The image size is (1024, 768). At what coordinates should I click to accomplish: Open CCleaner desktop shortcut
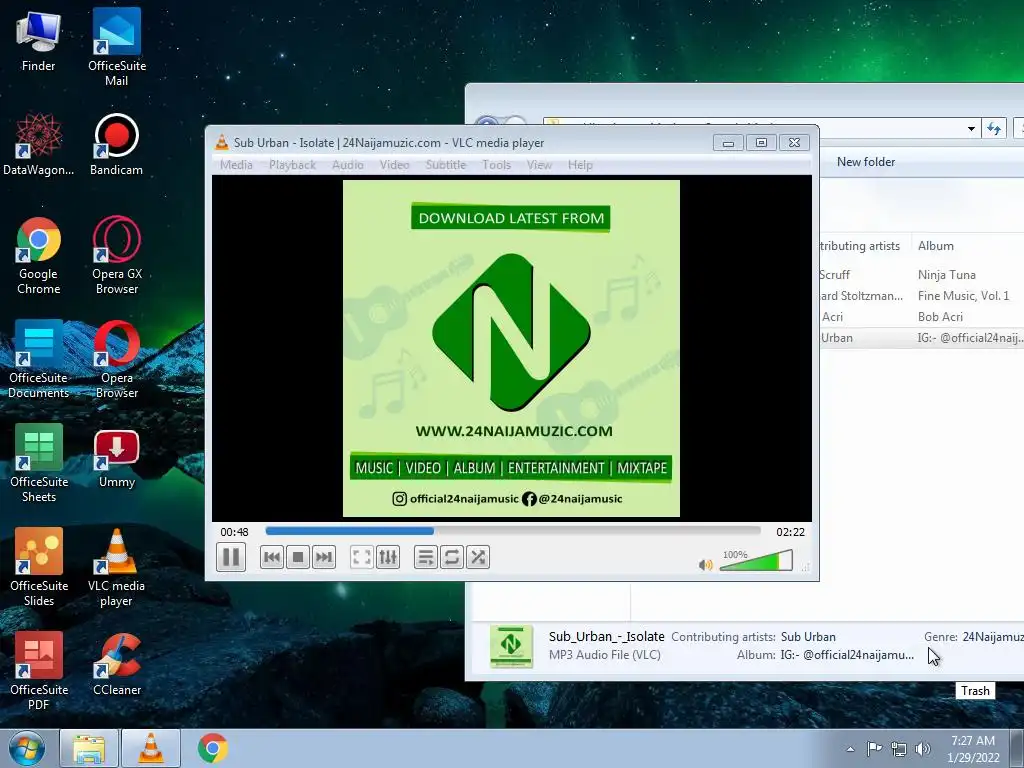click(x=117, y=664)
